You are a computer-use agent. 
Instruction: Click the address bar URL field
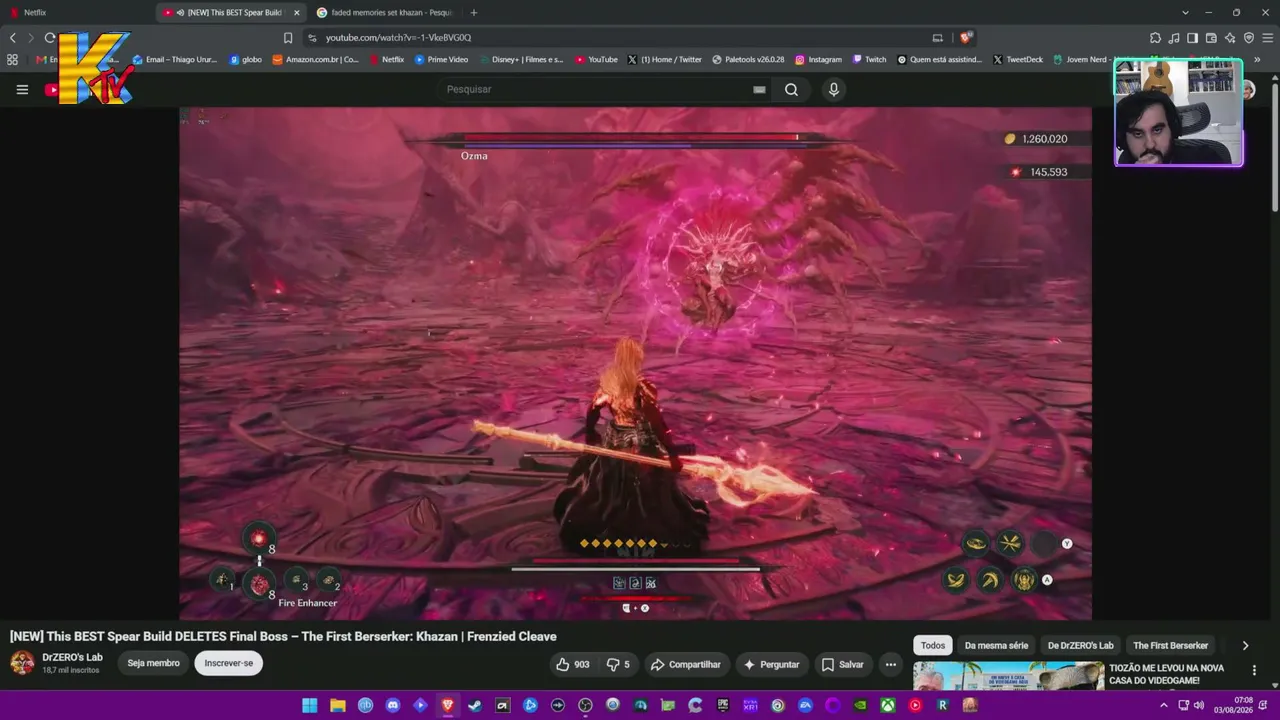620,38
